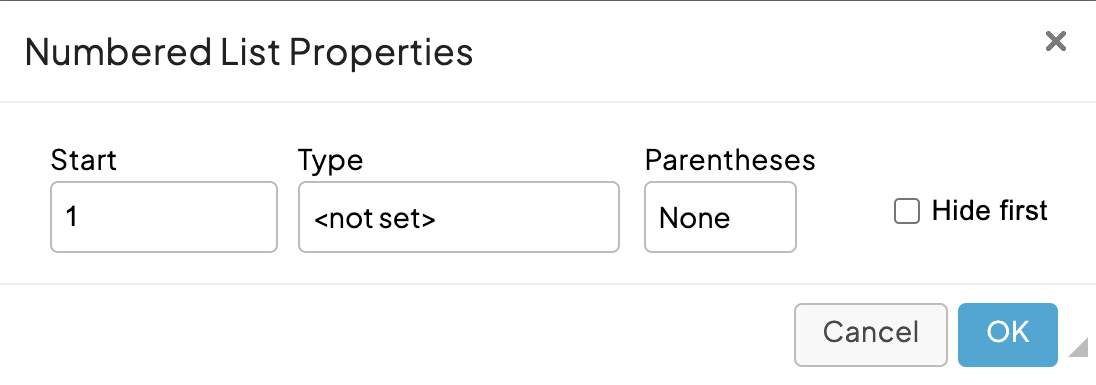Tick the box beside Hide first
The height and width of the screenshot is (385, 1096).
click(x=907, y=212)
